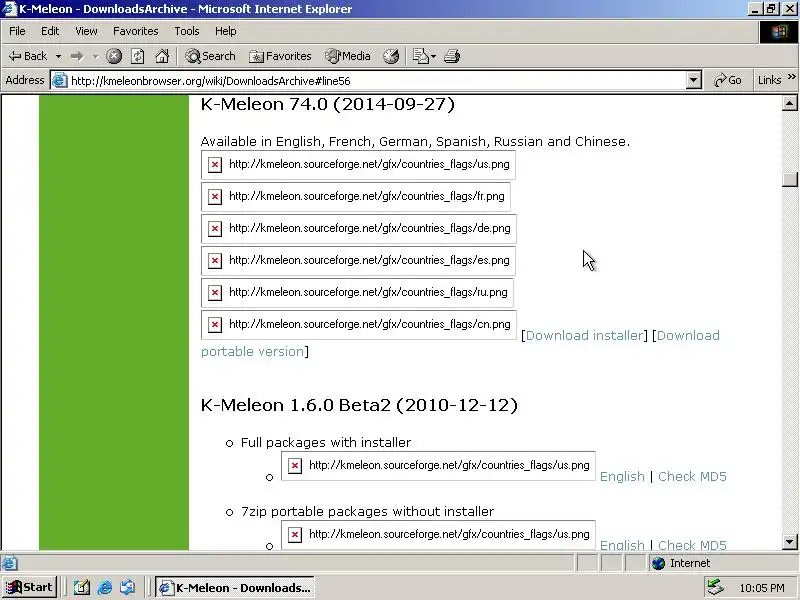Click the broken es.png flag image

click(358, 260)
